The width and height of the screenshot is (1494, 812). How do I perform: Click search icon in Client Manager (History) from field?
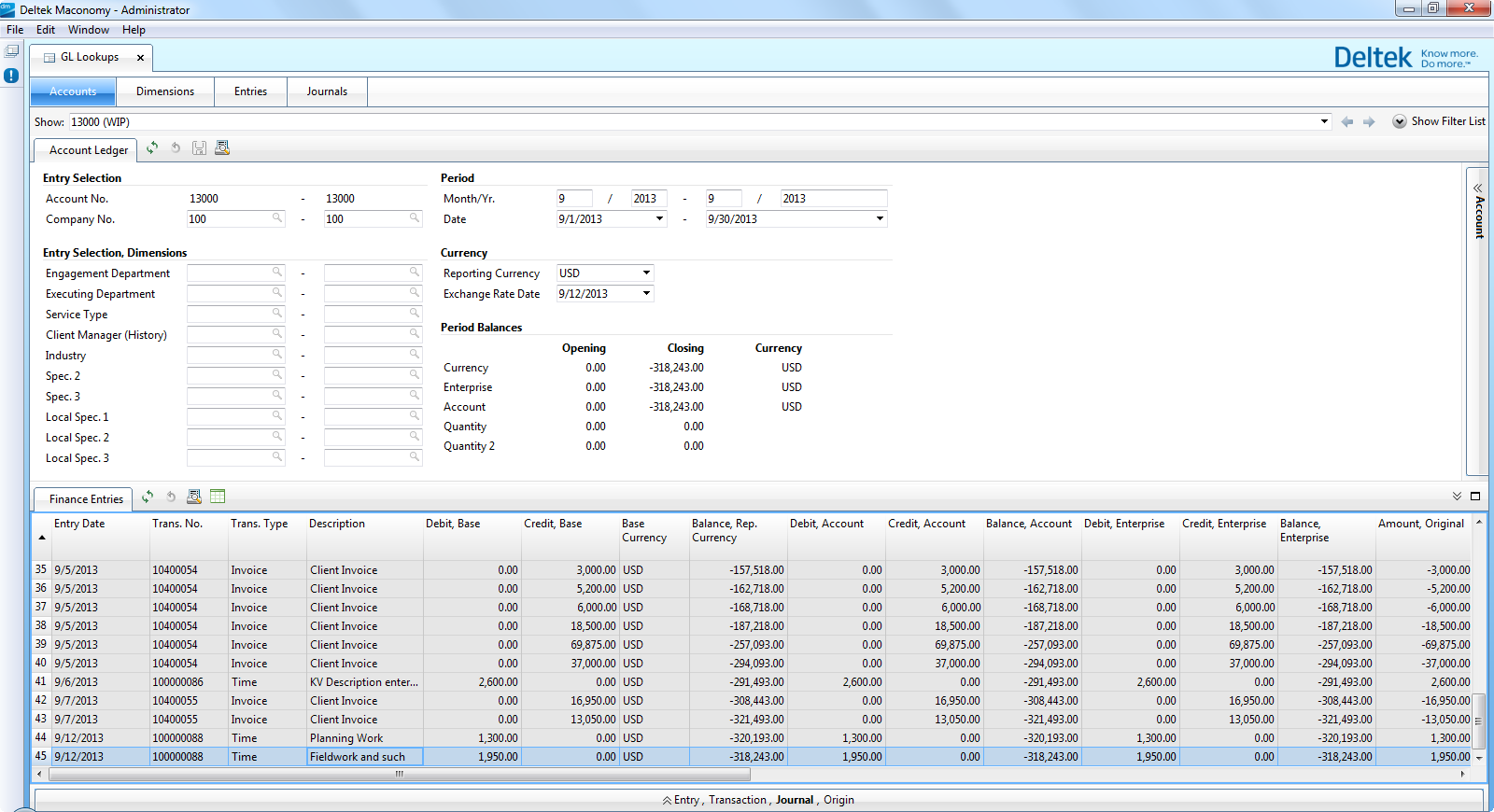coord(277,333)
